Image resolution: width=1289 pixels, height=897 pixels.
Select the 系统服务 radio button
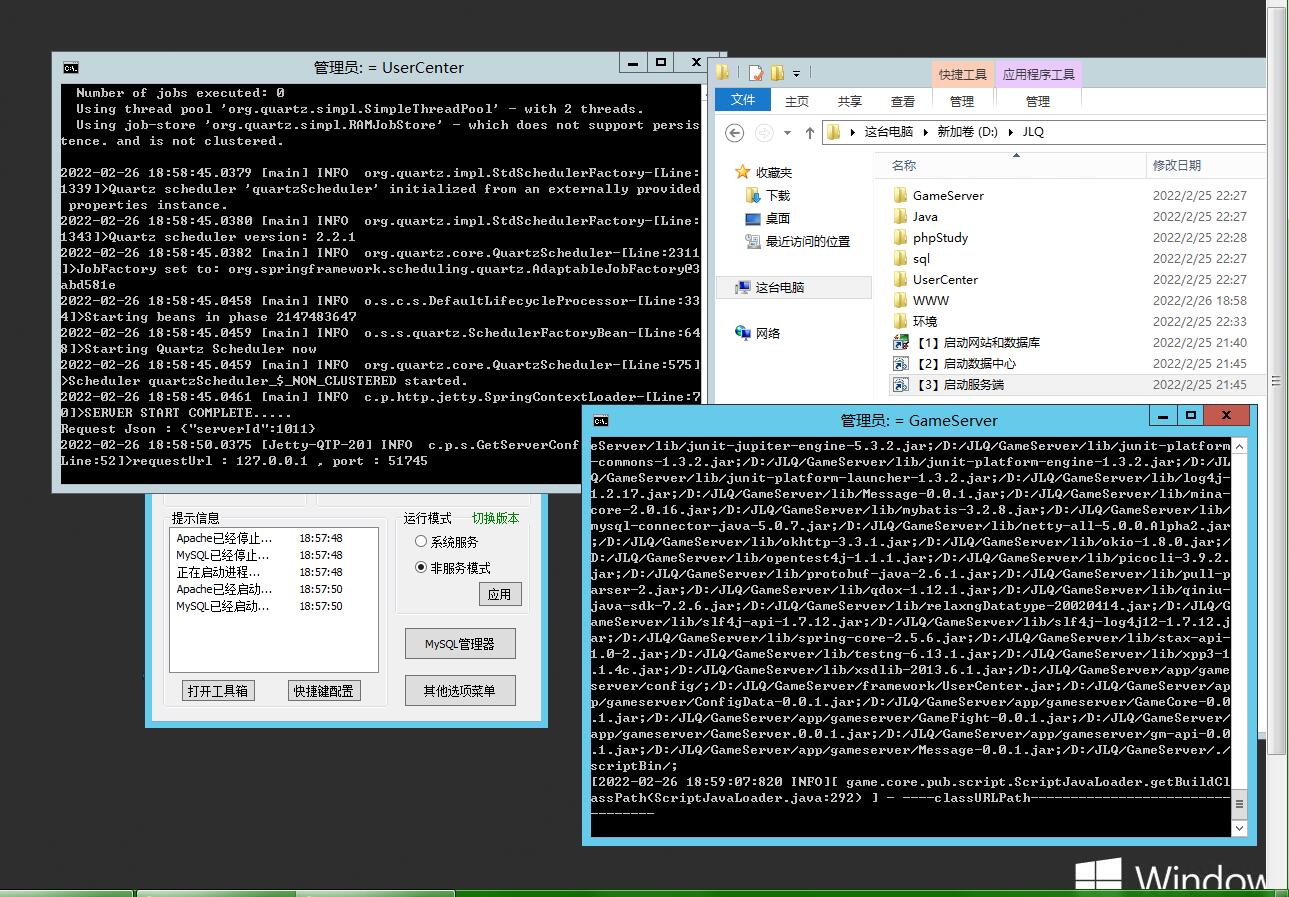(421, 541)
